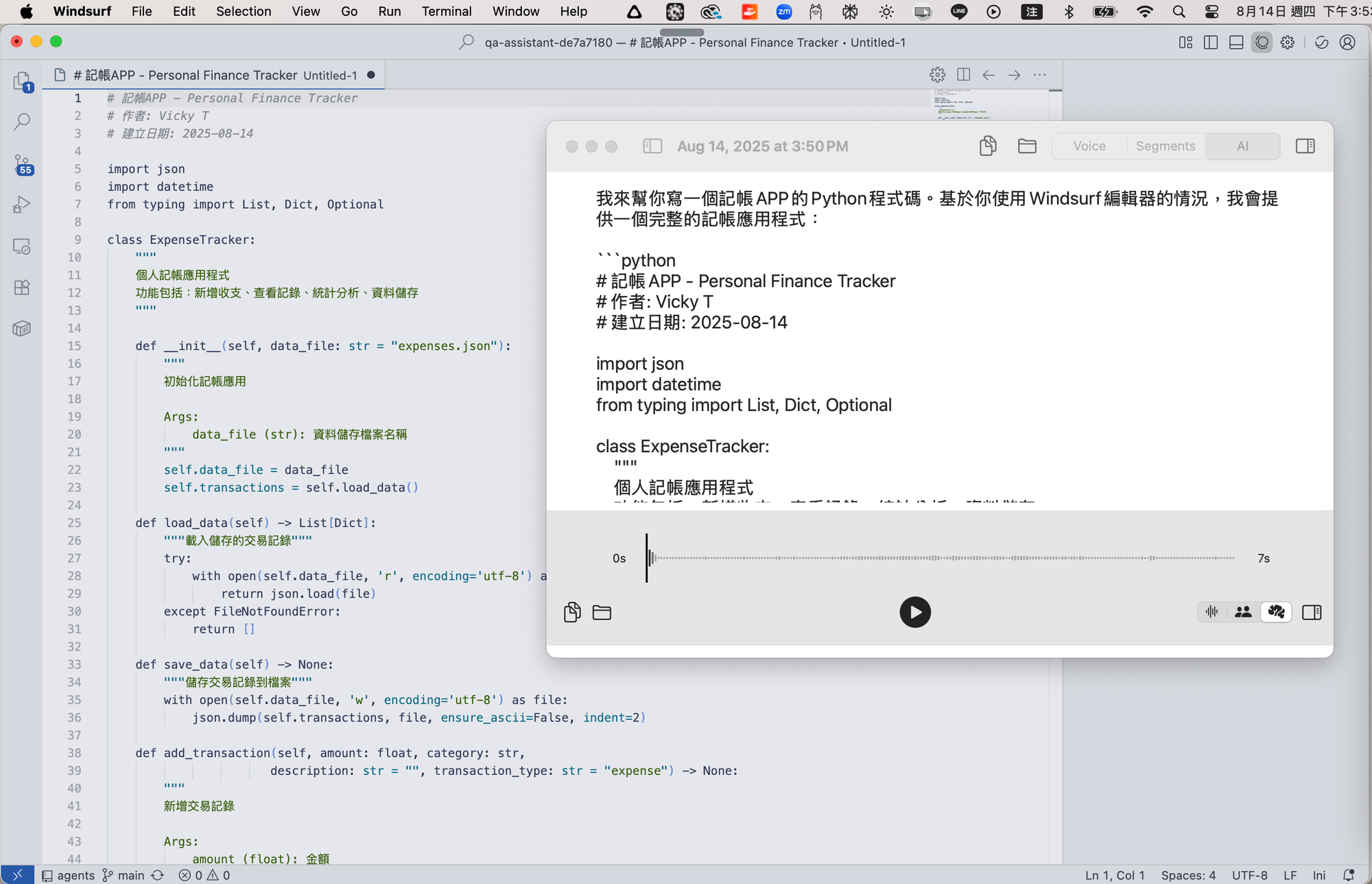Open the Explorer view in activity bar

click(x=22, y=82)
